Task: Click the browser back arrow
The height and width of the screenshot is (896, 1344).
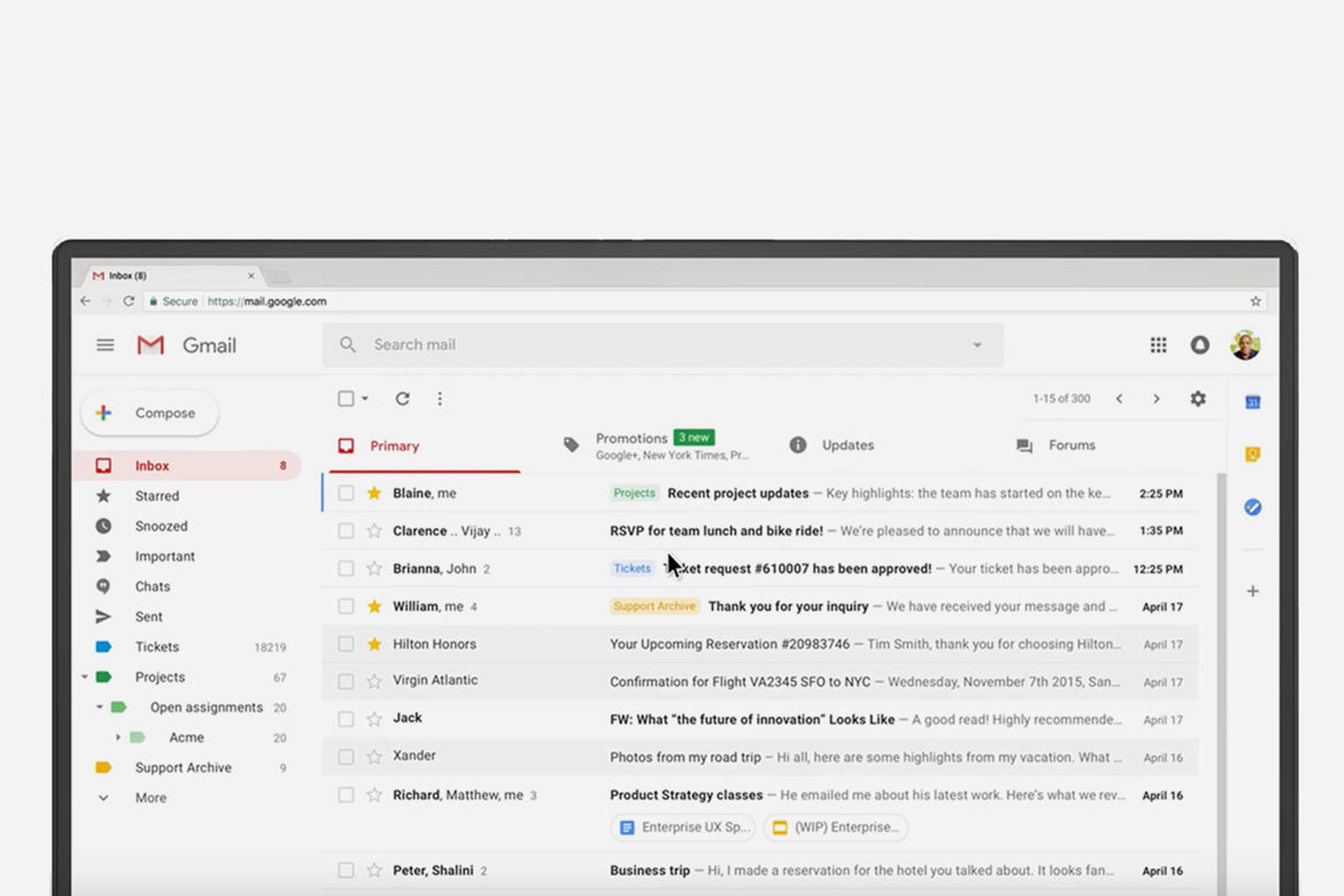Action: point(85,301)
